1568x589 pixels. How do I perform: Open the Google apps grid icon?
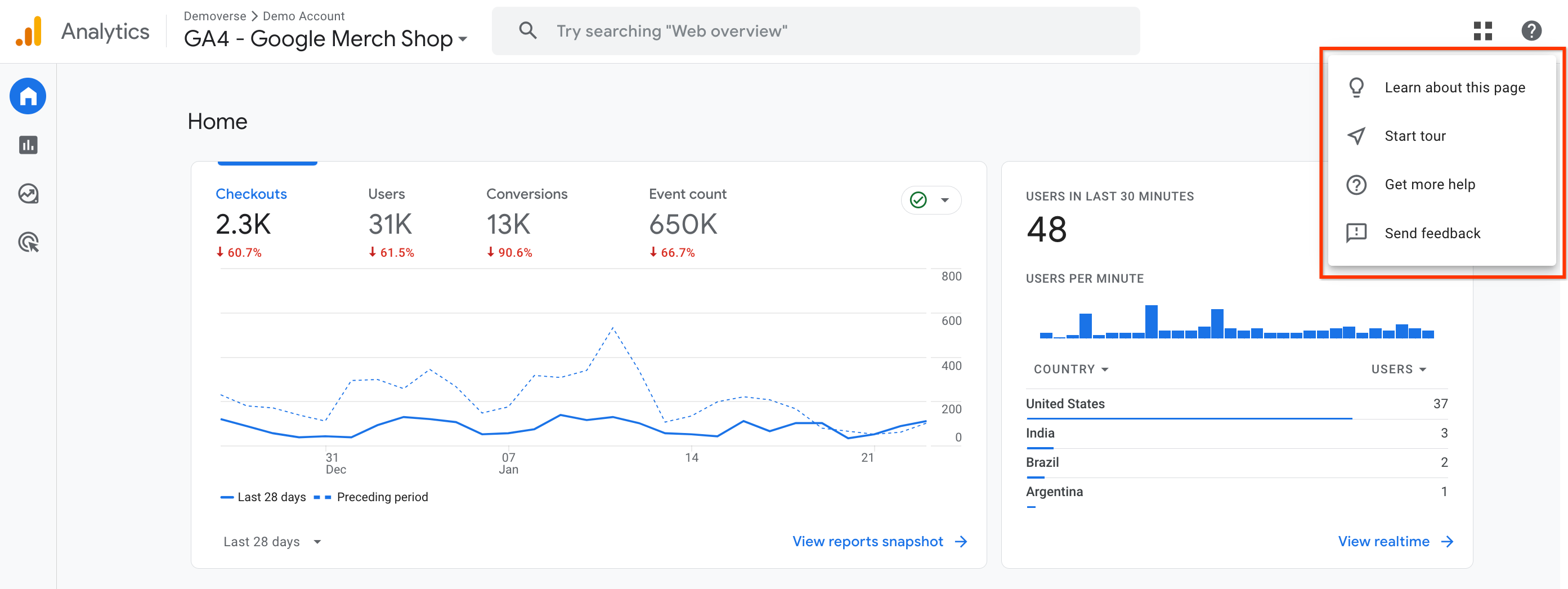tap(1484, 31)
